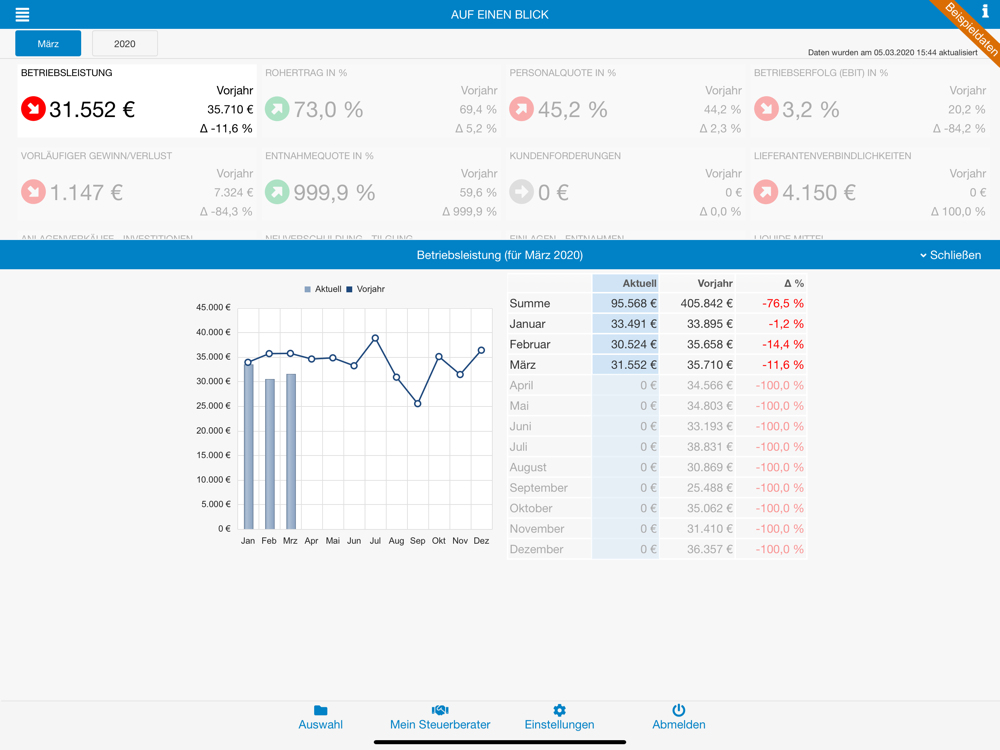Tap the green arrow icon for Rohertrag
This screenshot has height=750, width=1000.
click(277, 109)
